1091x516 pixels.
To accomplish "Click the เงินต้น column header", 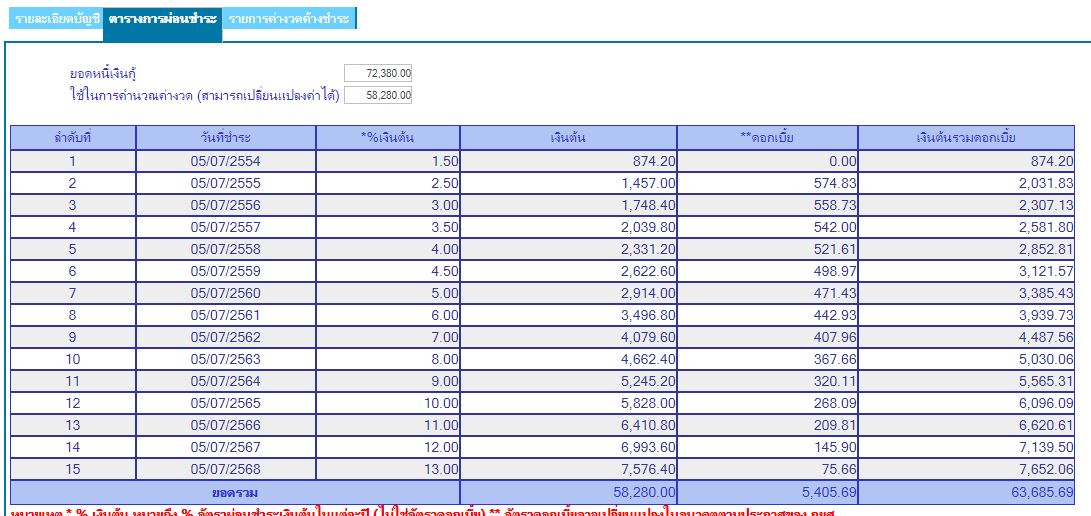I will 568,138.
